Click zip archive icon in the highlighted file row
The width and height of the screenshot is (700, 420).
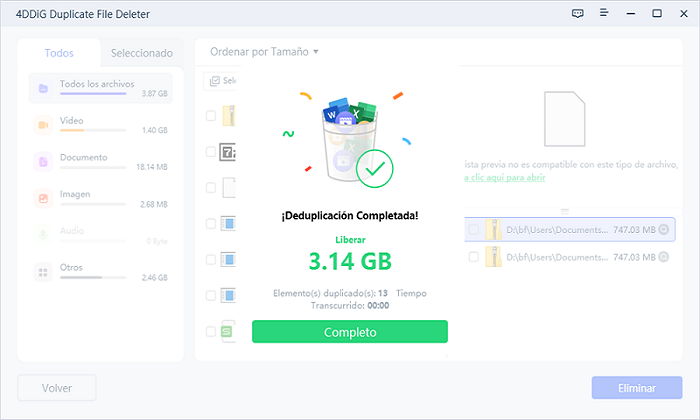[493, 229]
